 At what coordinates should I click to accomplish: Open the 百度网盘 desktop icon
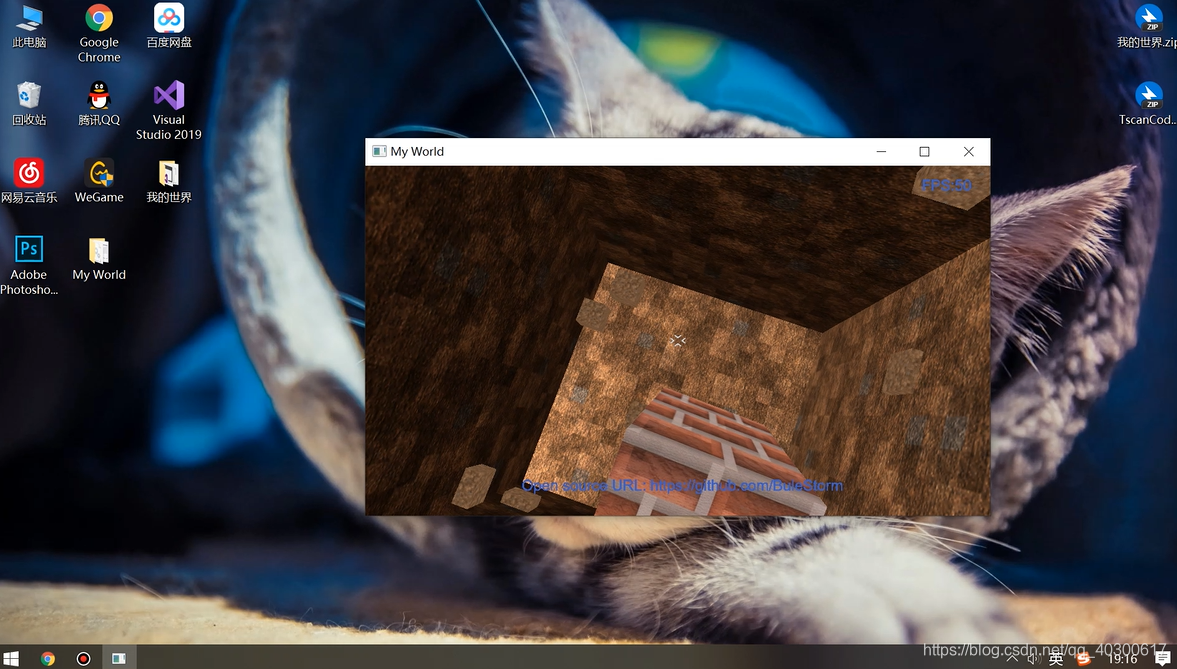(169, 26)
